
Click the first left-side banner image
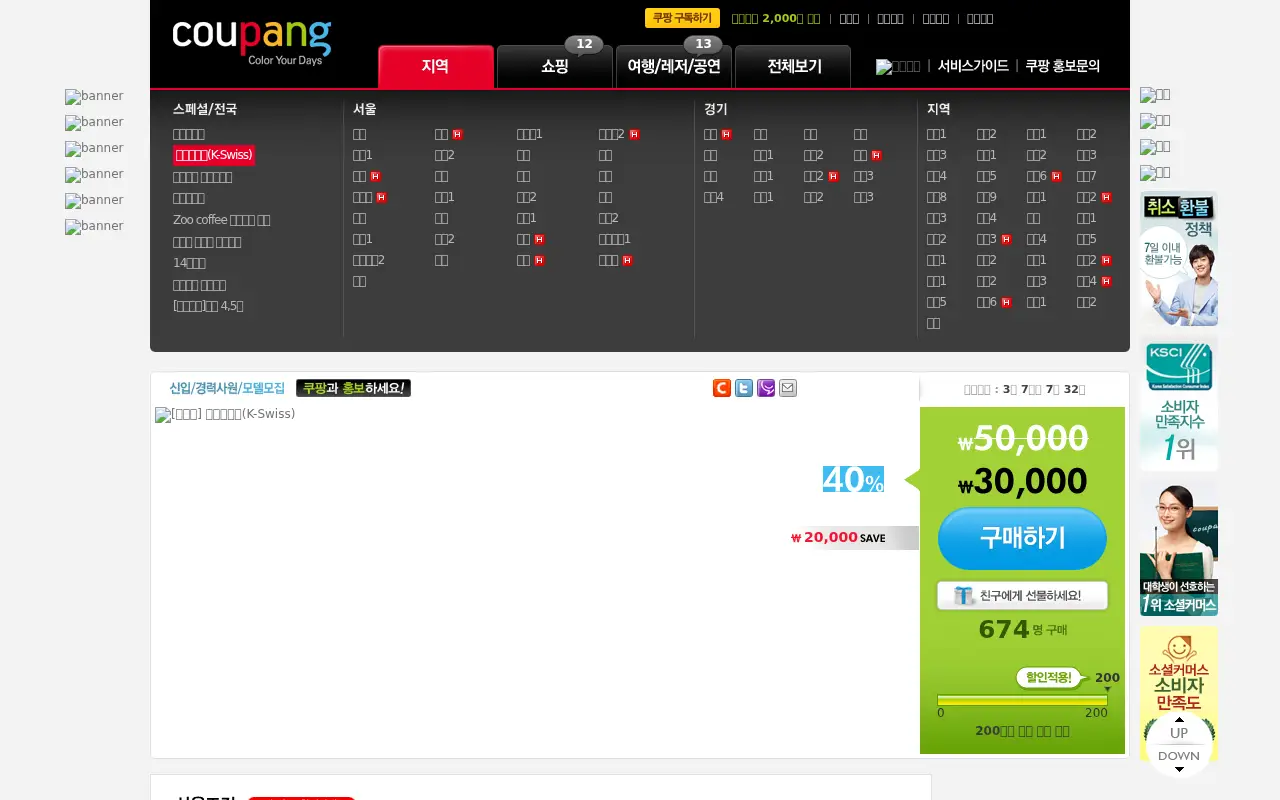pyautogui.click(x=94, y=97)
